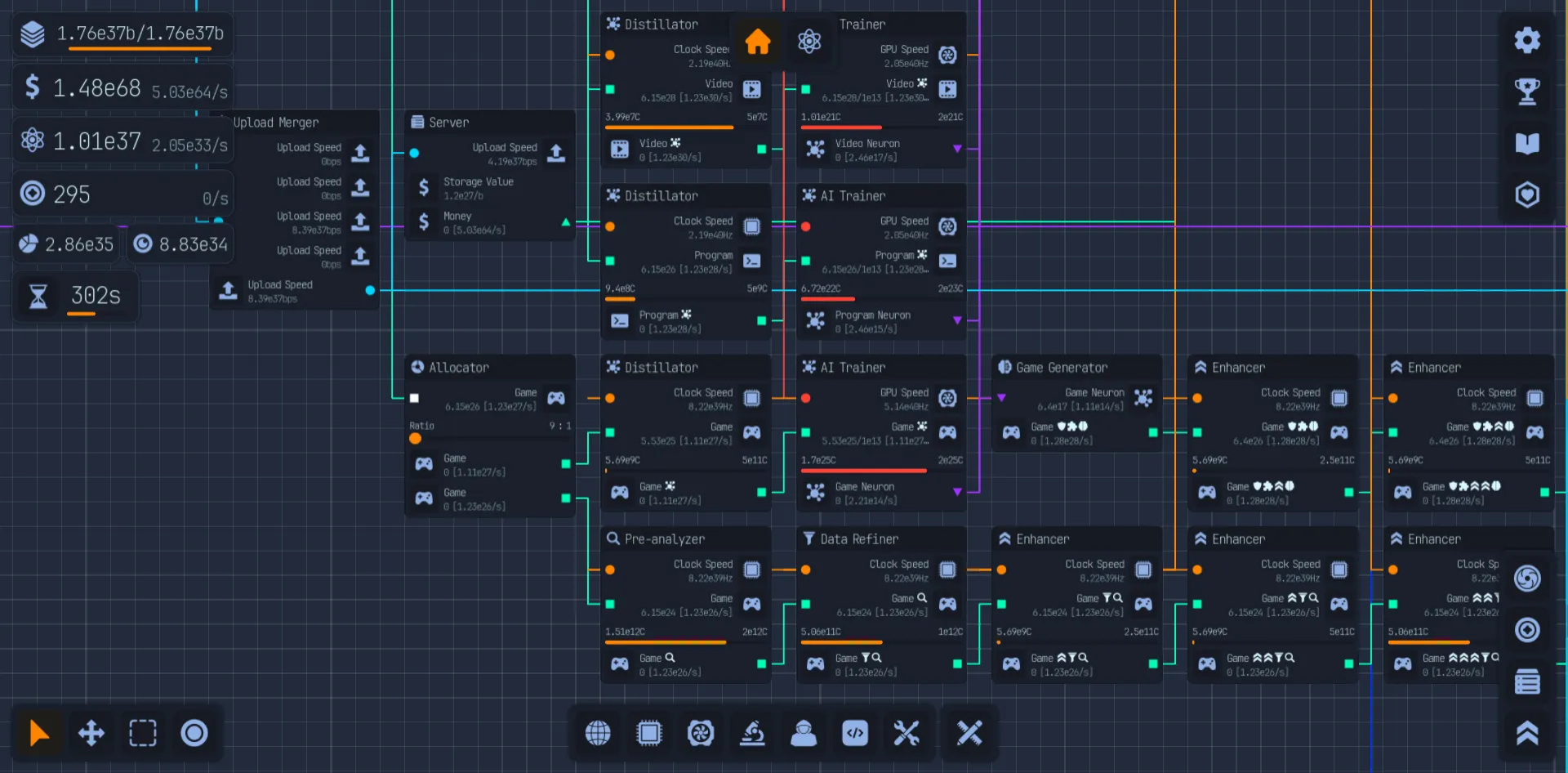The height and width of the screenshot is (773, 1568).
Task: Select the Allocator node title
Action: tap(458, 368)
